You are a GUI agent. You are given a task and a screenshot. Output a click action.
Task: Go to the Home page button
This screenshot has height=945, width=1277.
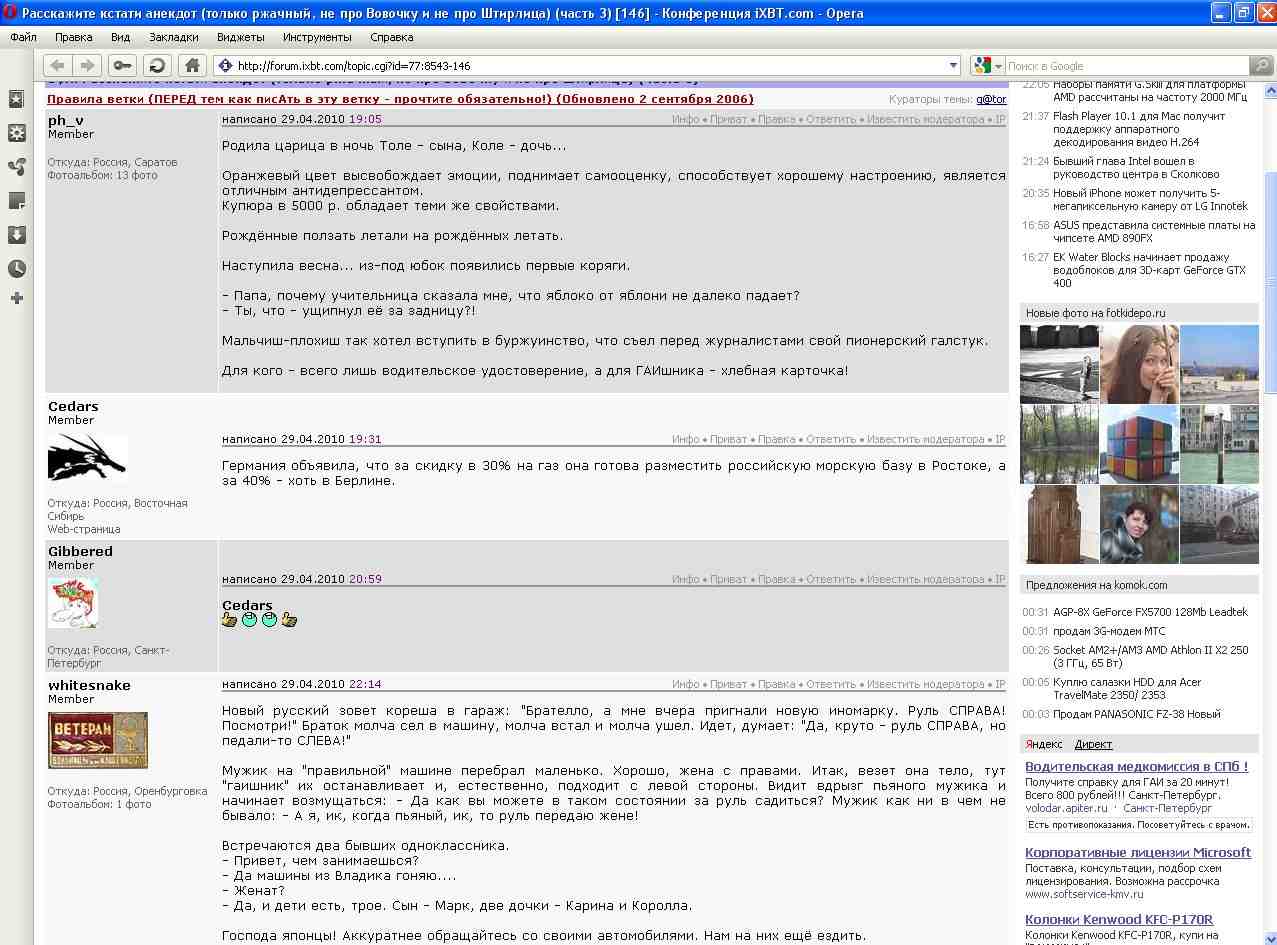tap(193, 66)
